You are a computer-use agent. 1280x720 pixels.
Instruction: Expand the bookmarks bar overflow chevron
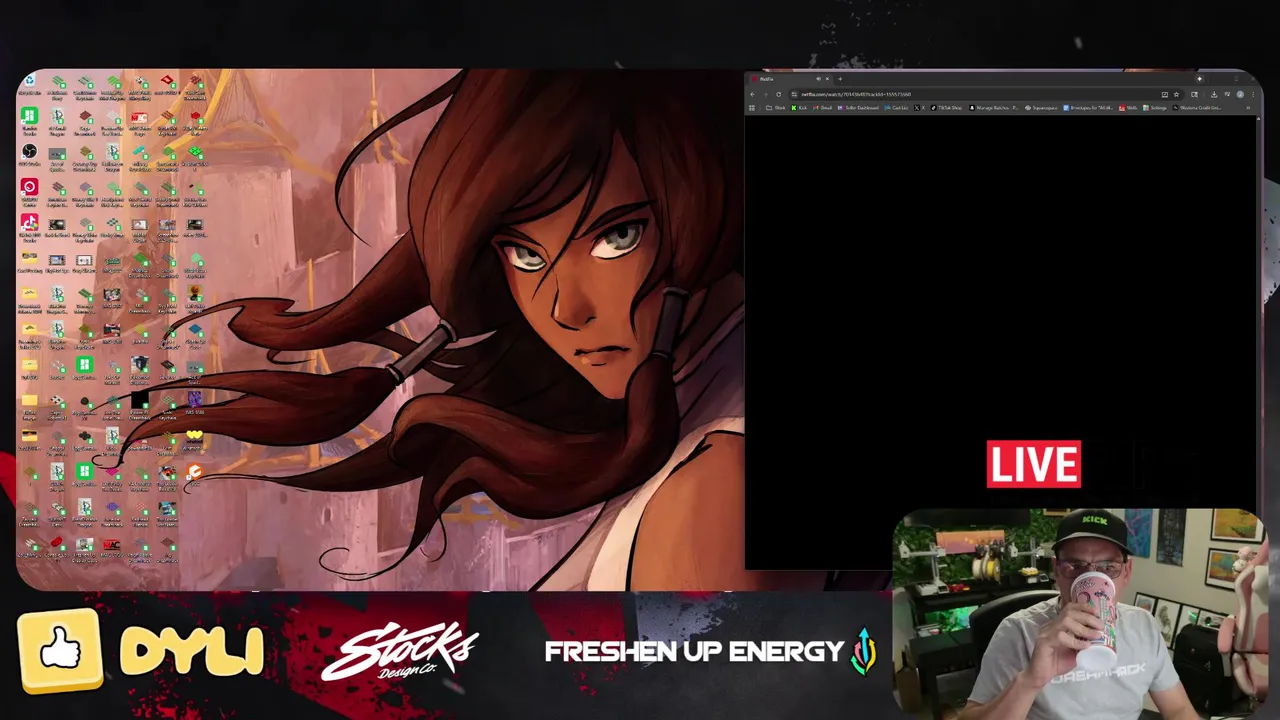[x=1248, y=108]
